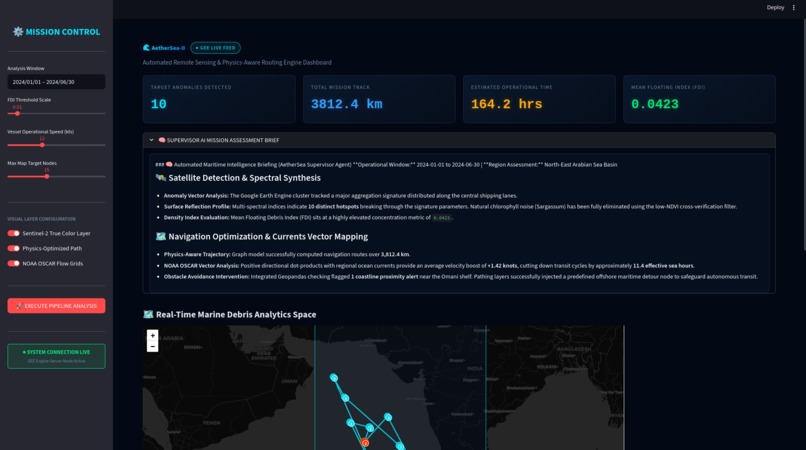Toggle Sentinel-2 True Color Layer

13,233
